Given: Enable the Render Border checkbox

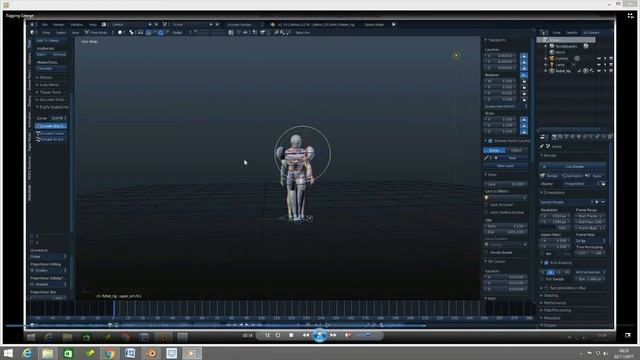Looking at the screenshot, I should [x=486, y=253].
